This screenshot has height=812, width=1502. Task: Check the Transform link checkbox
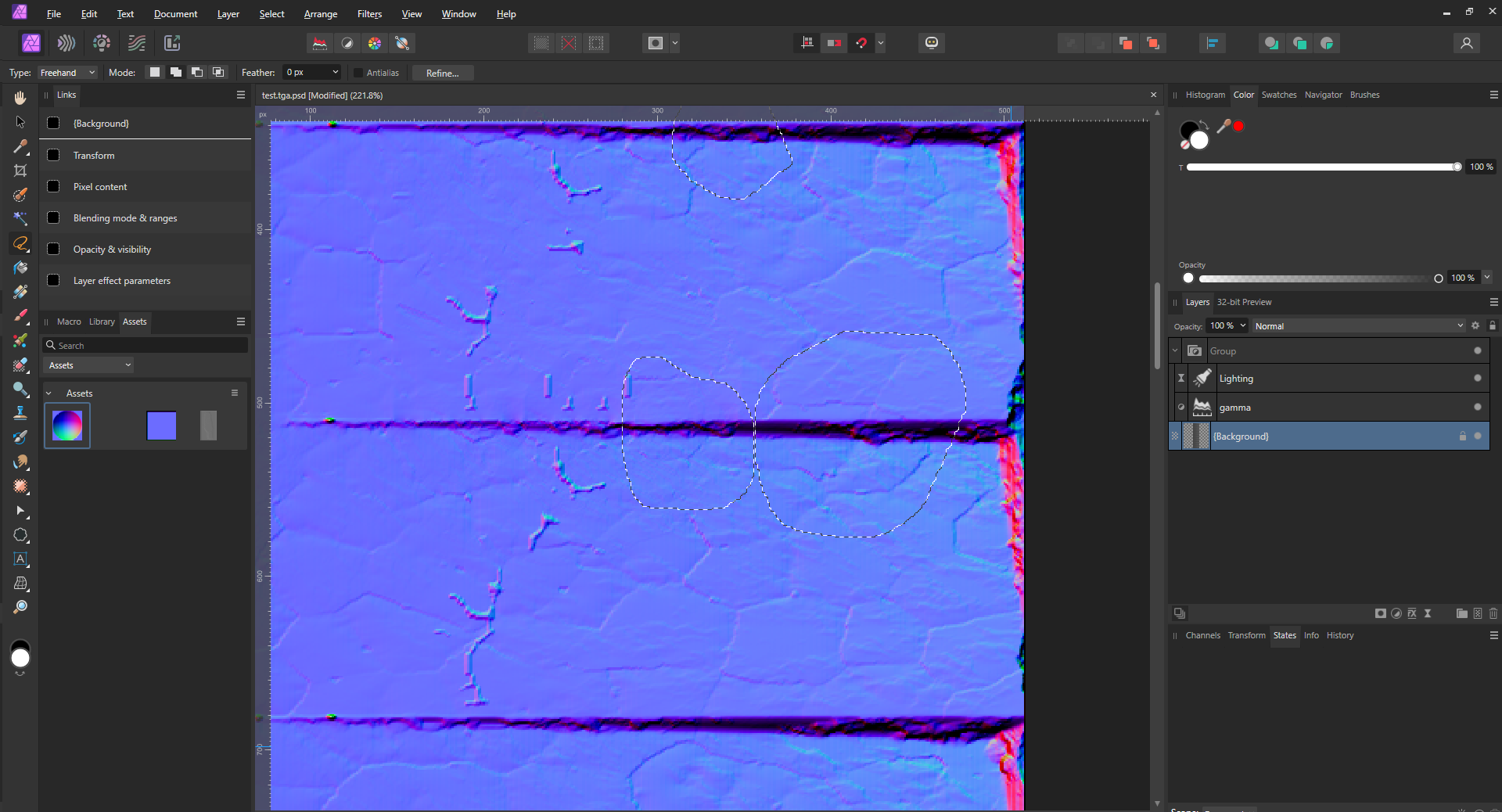point(53,155)
